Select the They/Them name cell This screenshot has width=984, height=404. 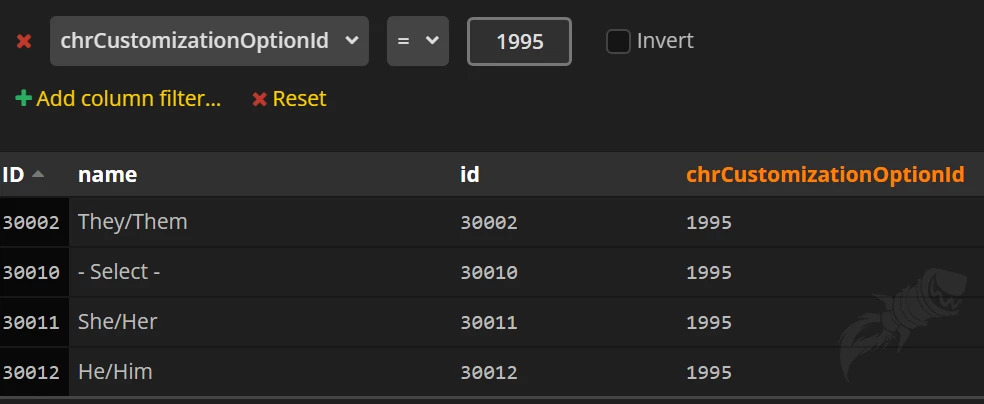[132, 222]
